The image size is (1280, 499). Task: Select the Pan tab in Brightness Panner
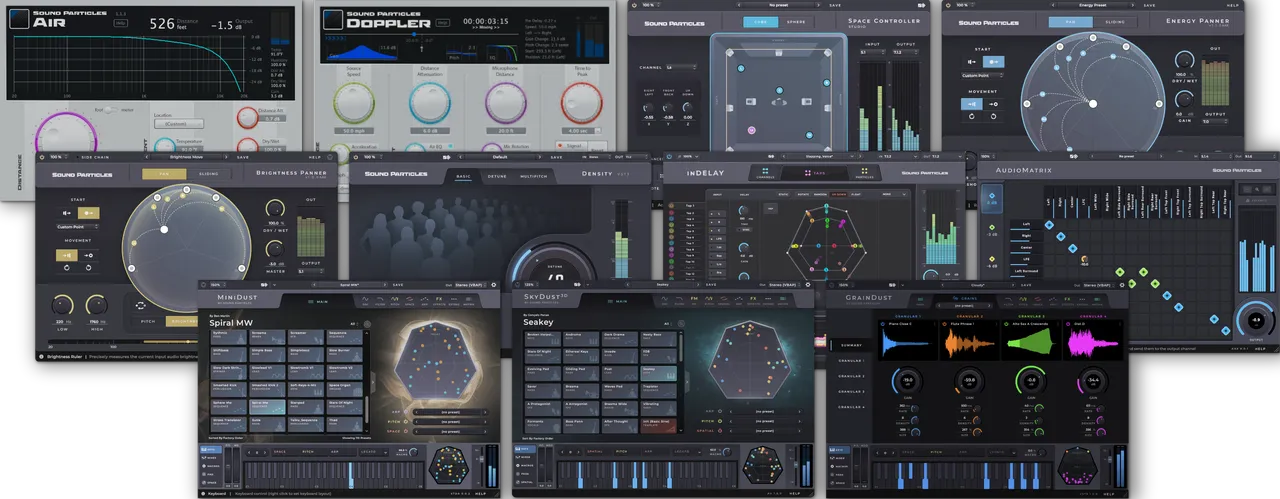[x=164, y=174]
